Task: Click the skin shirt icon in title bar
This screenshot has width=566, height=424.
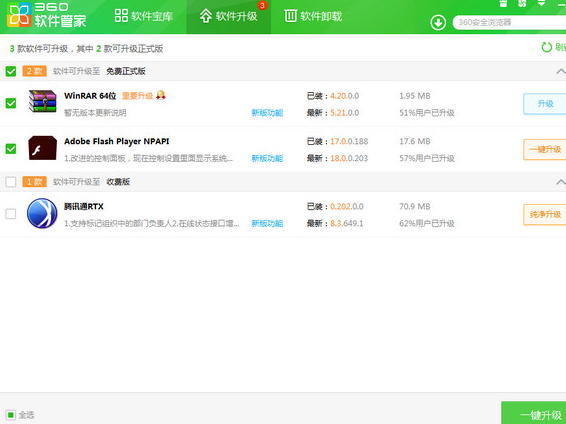Action: (x=503, y=4)
